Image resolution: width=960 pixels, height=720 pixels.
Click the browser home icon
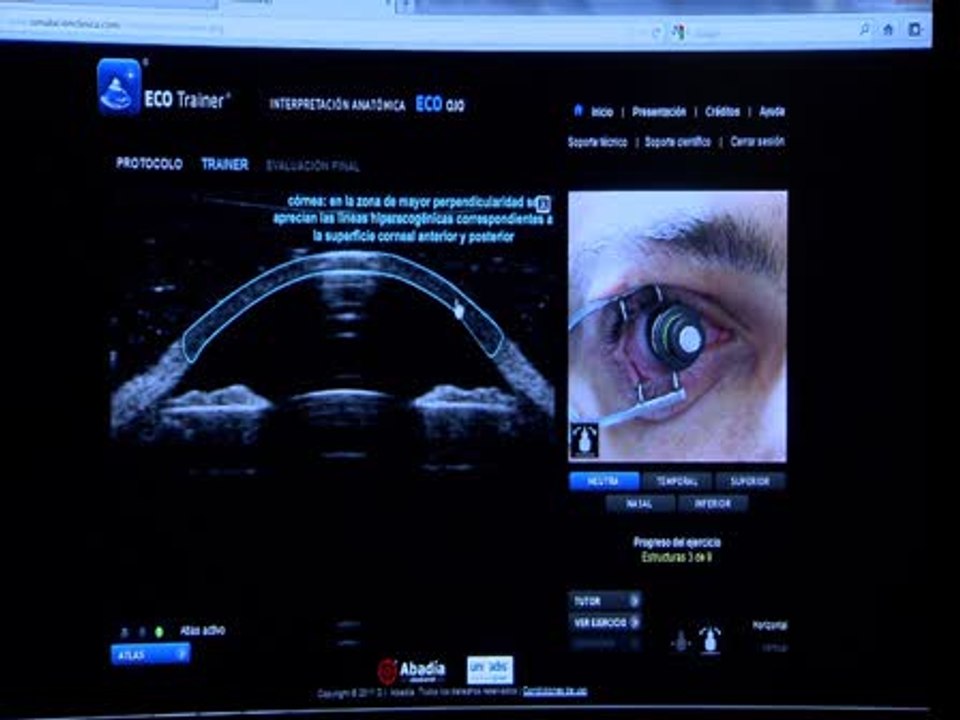(888, 29)
